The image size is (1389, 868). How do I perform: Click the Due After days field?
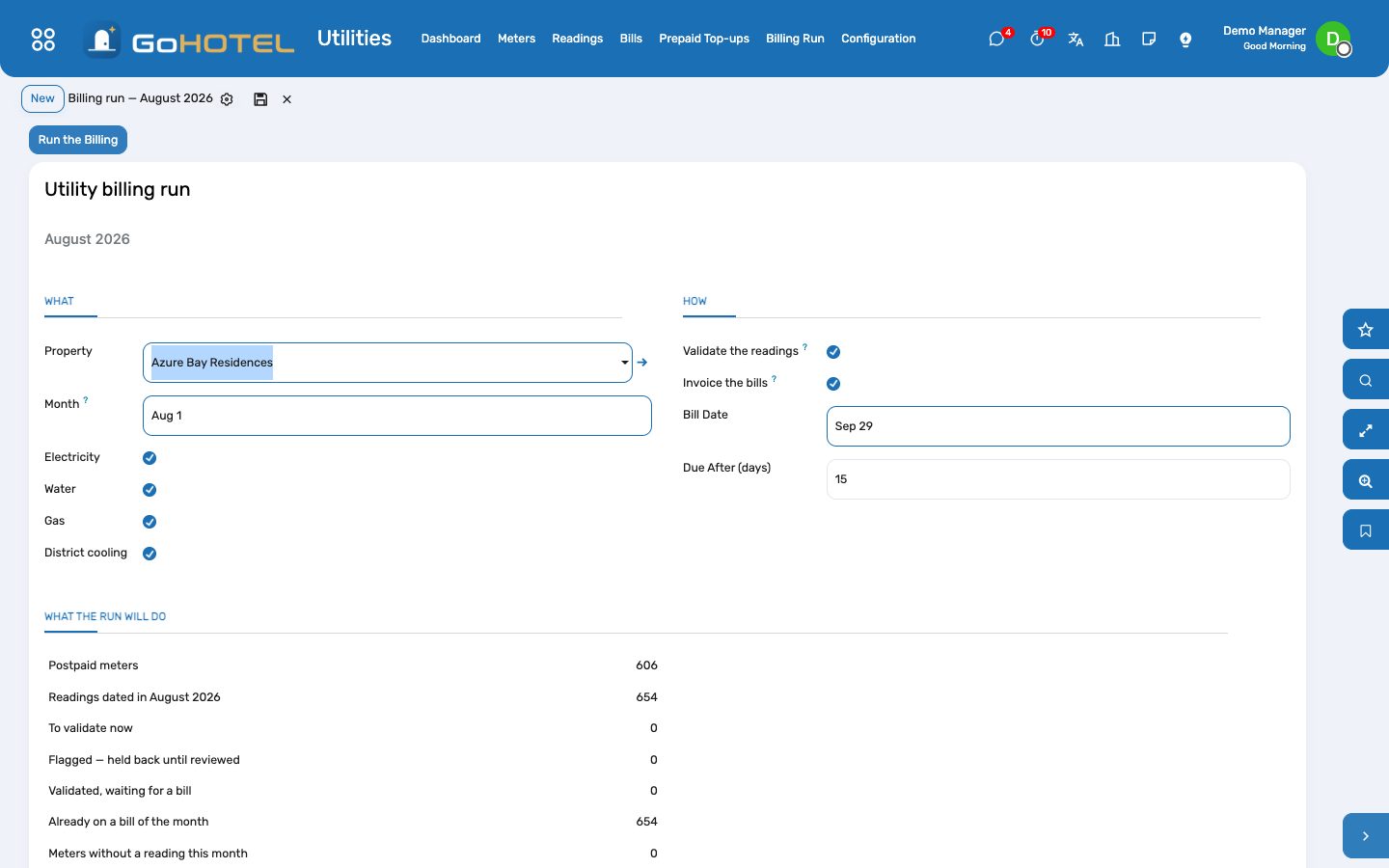[x=1058, y=479]
